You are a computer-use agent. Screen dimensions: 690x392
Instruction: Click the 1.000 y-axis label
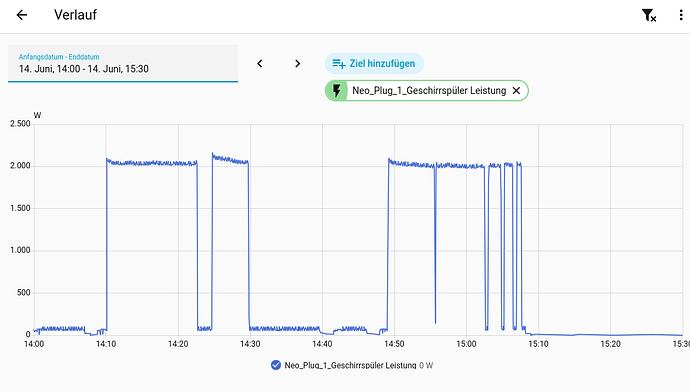20,250
